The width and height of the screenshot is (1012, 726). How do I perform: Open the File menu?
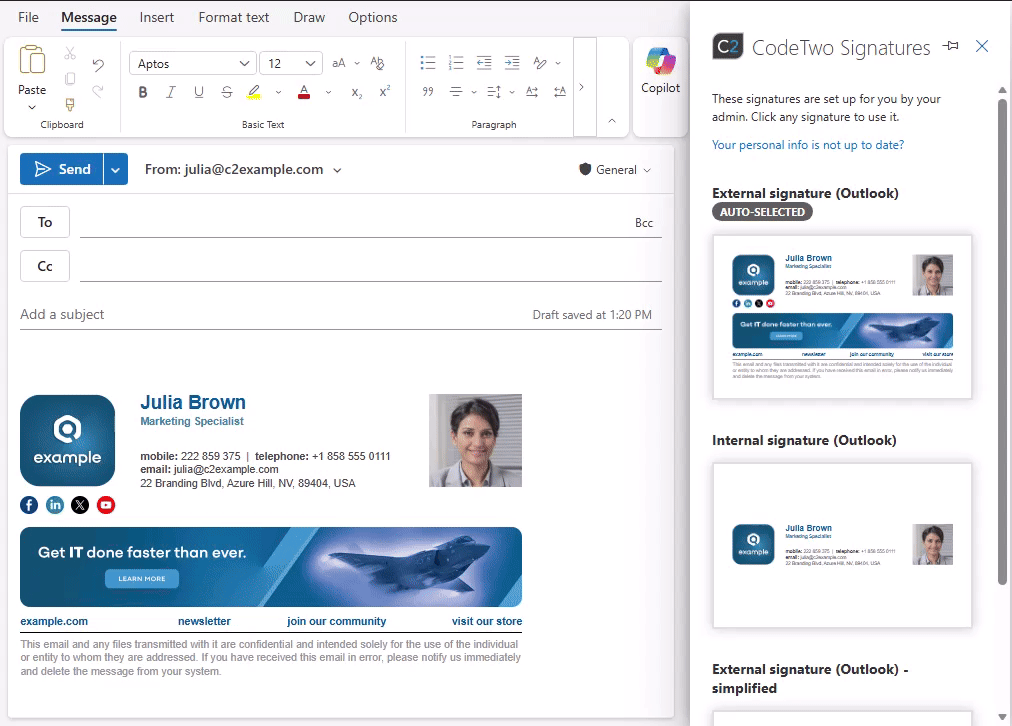[x=28, y=17]
